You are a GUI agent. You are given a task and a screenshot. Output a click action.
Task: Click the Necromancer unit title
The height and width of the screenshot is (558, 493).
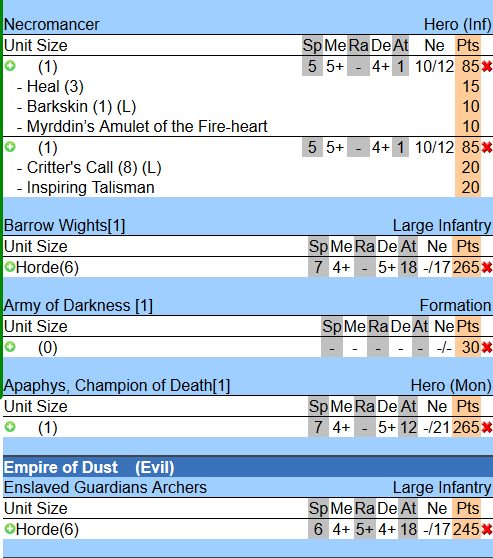pyautogui.click(x=52, y=25)
